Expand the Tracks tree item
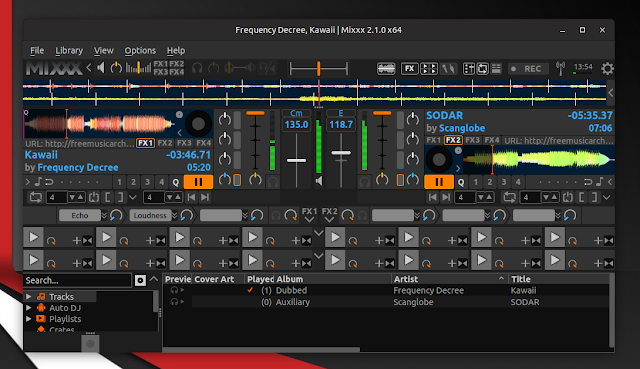Viewport: 640px width, 369px height. (x=29, y=296)
